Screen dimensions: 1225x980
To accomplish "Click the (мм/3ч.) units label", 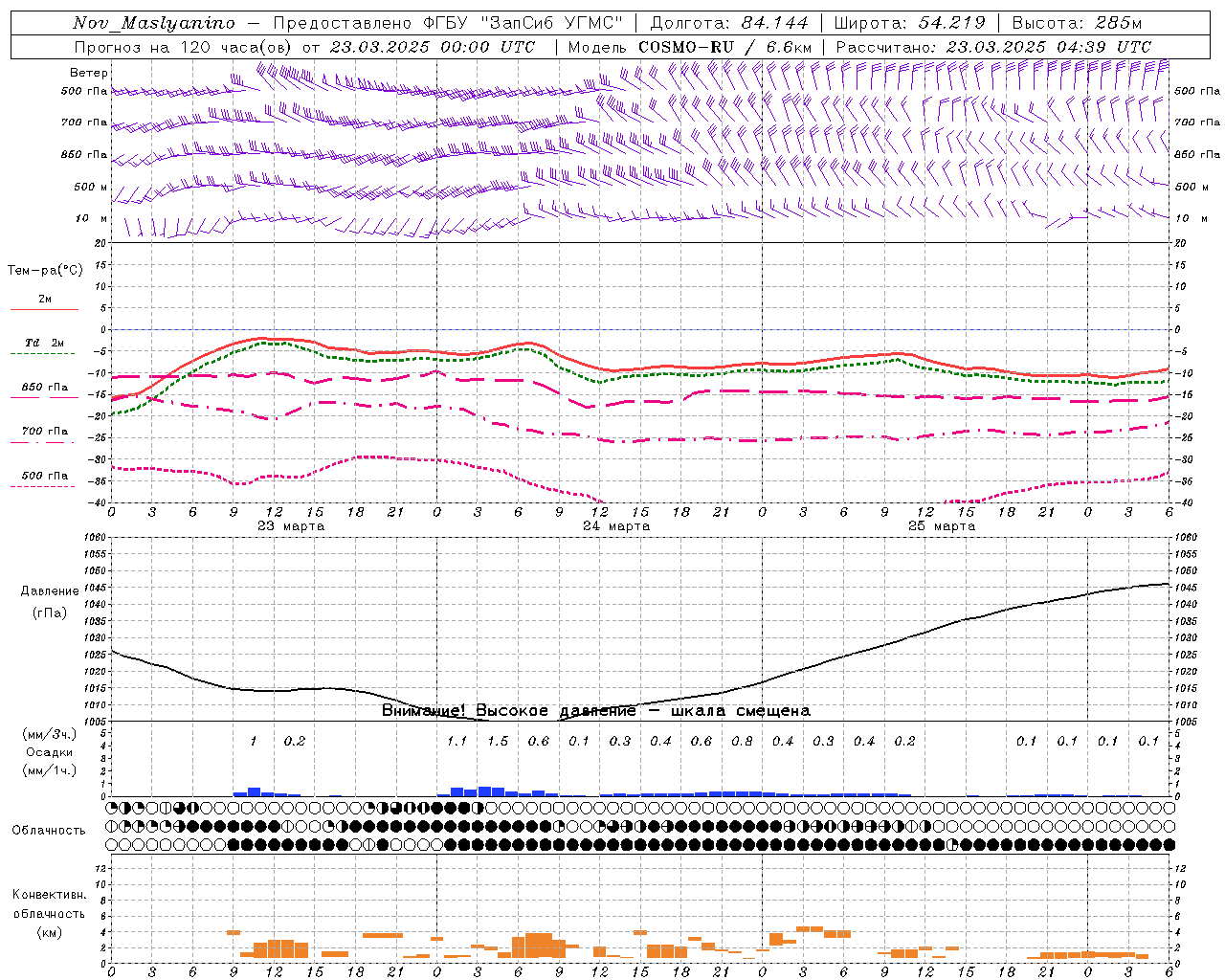I will tap(50, 734).
